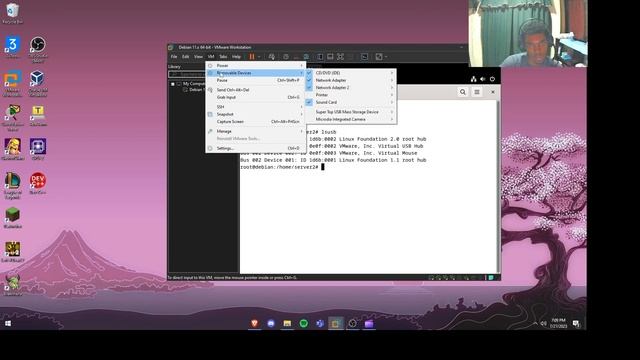
Task: Open the Tabs menu
Action: tap(223, 57)
